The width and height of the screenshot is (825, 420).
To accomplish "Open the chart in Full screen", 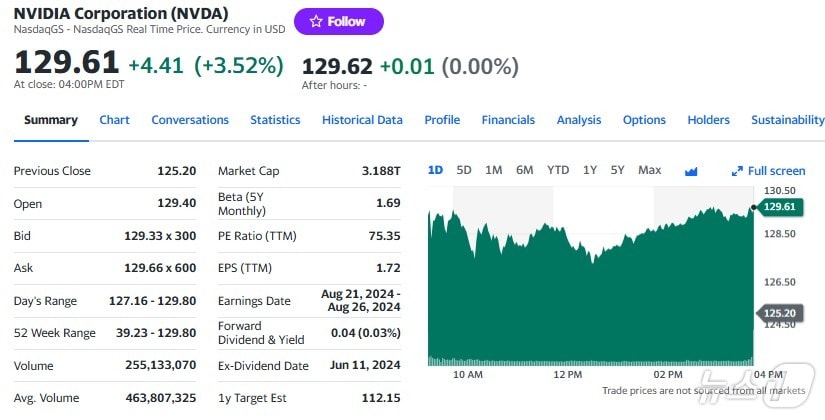I will click(768, 171).
